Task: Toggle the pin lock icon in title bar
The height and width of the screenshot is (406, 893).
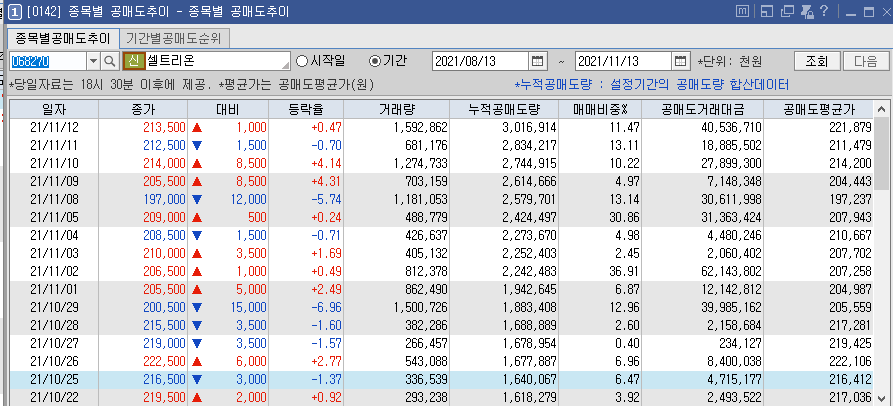Action: (x=806, y=11)
